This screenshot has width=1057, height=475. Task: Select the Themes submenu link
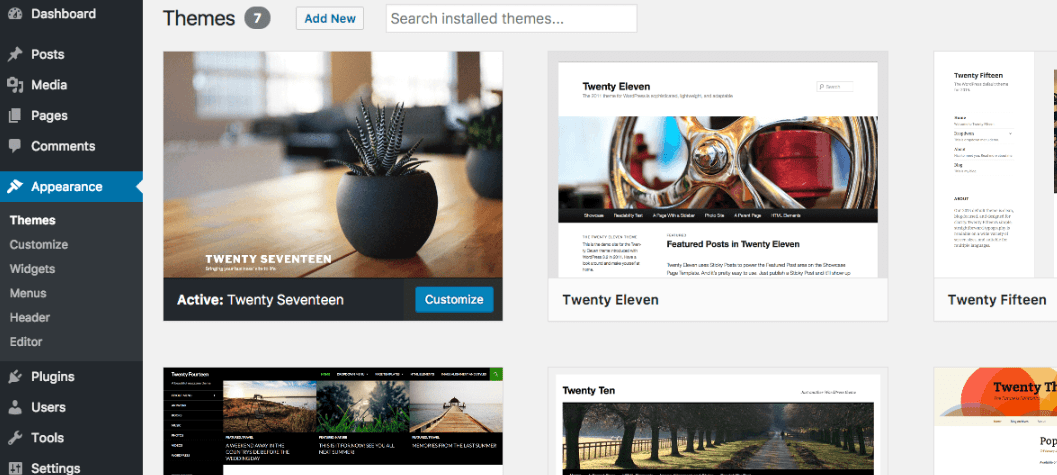[32, 220]
